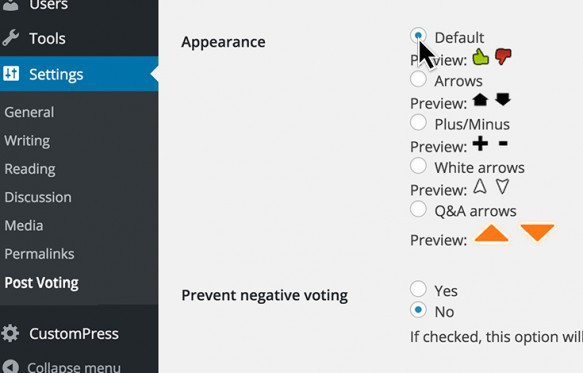
Task: Open the Permalinks settings submenu
Action: point(39,254)
